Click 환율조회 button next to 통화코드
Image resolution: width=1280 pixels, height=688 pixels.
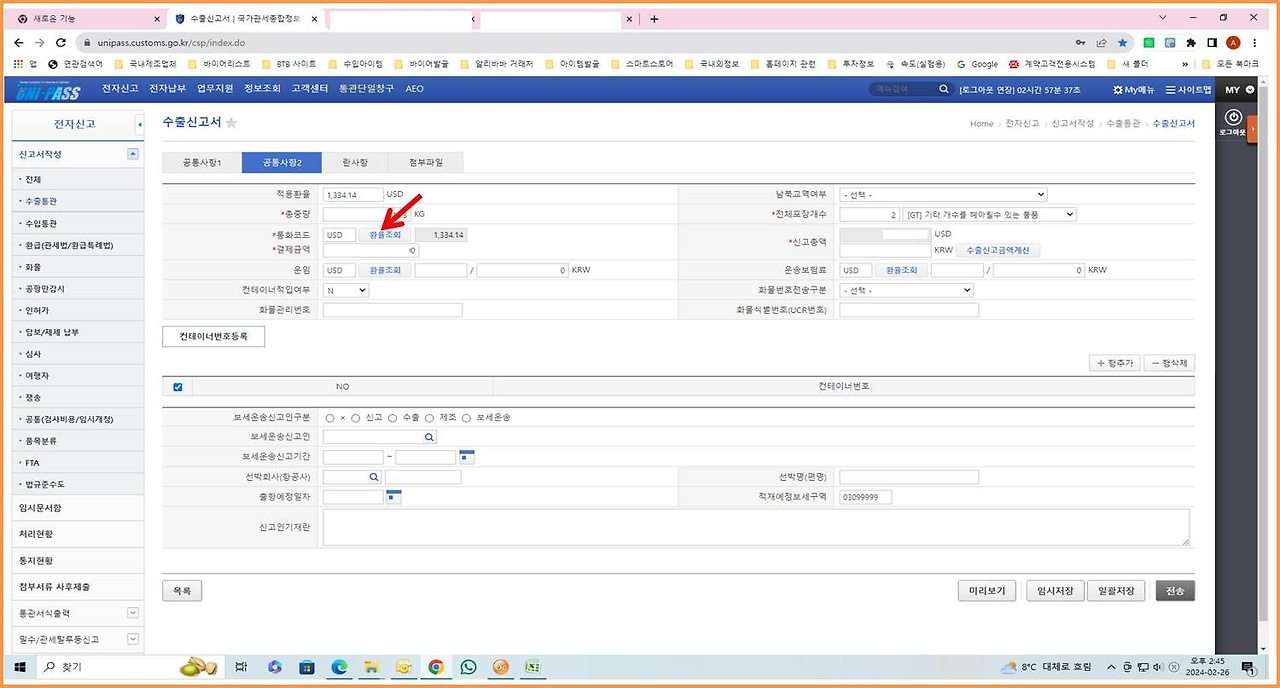point(384,235)
